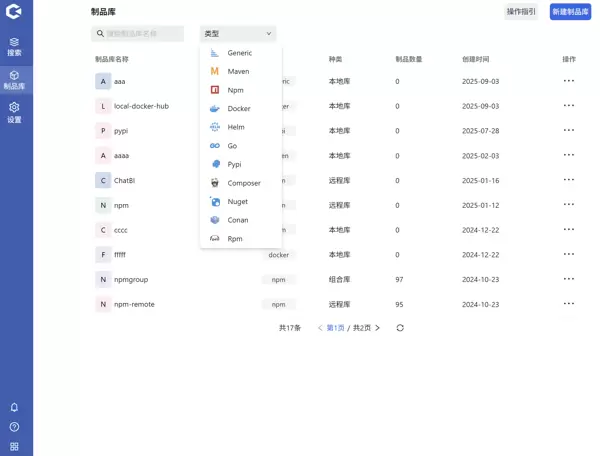Choose the Docker option in type list
Image resolution: width=600 pixels, height=456 pixels.
238,109
